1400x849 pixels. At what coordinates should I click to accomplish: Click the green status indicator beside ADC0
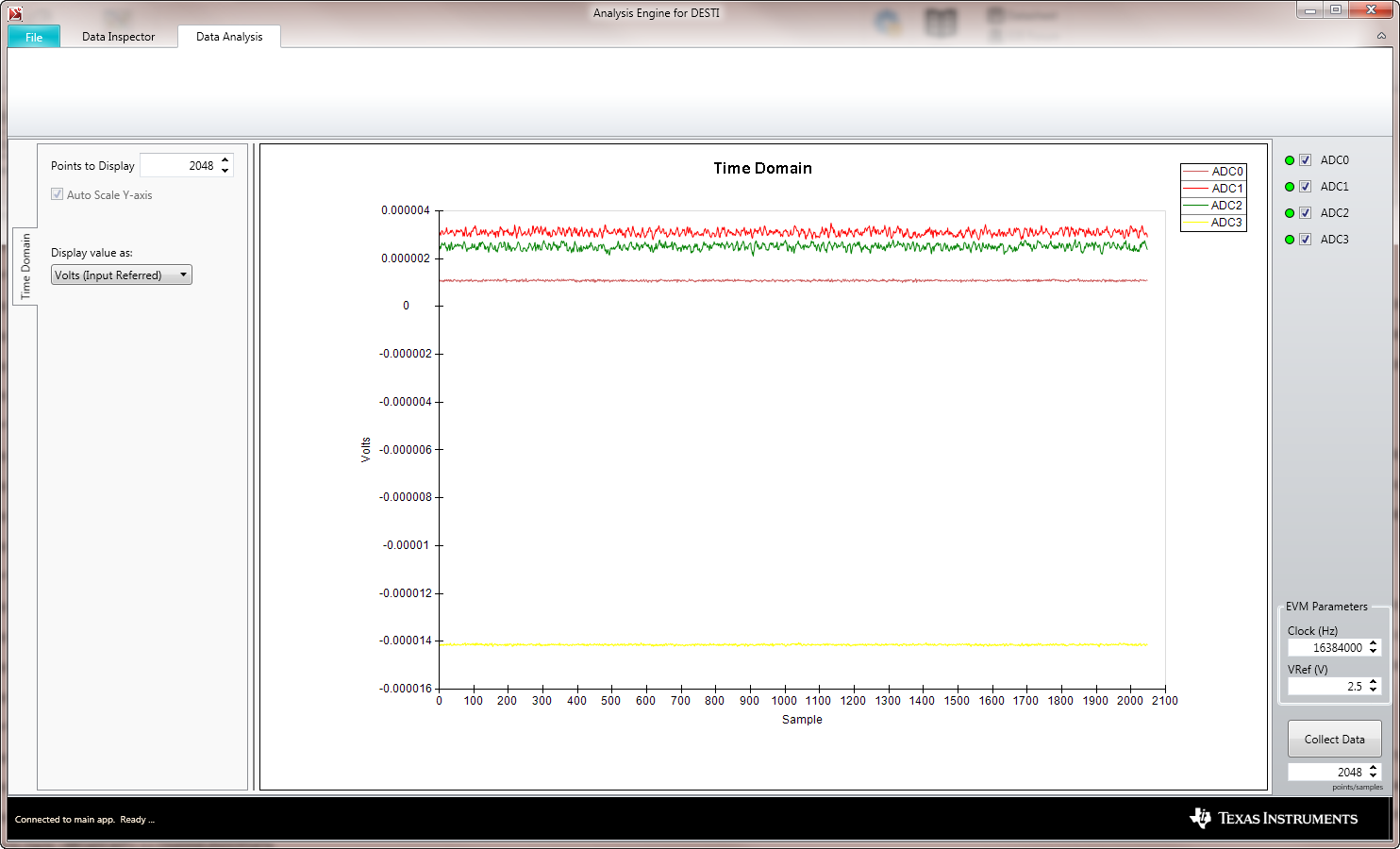tap(1290, 160)
